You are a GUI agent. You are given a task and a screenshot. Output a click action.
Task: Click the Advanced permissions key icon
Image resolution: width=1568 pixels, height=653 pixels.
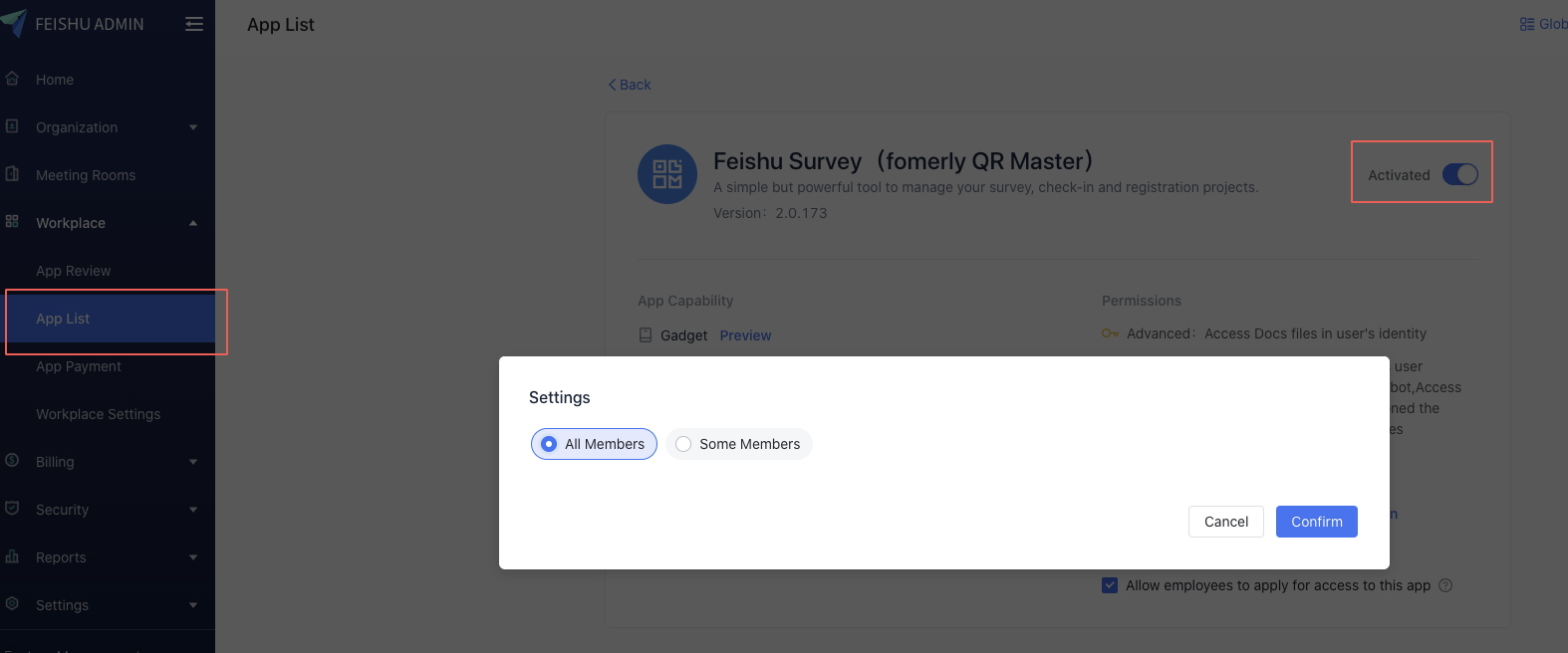tap(1110, 333)
